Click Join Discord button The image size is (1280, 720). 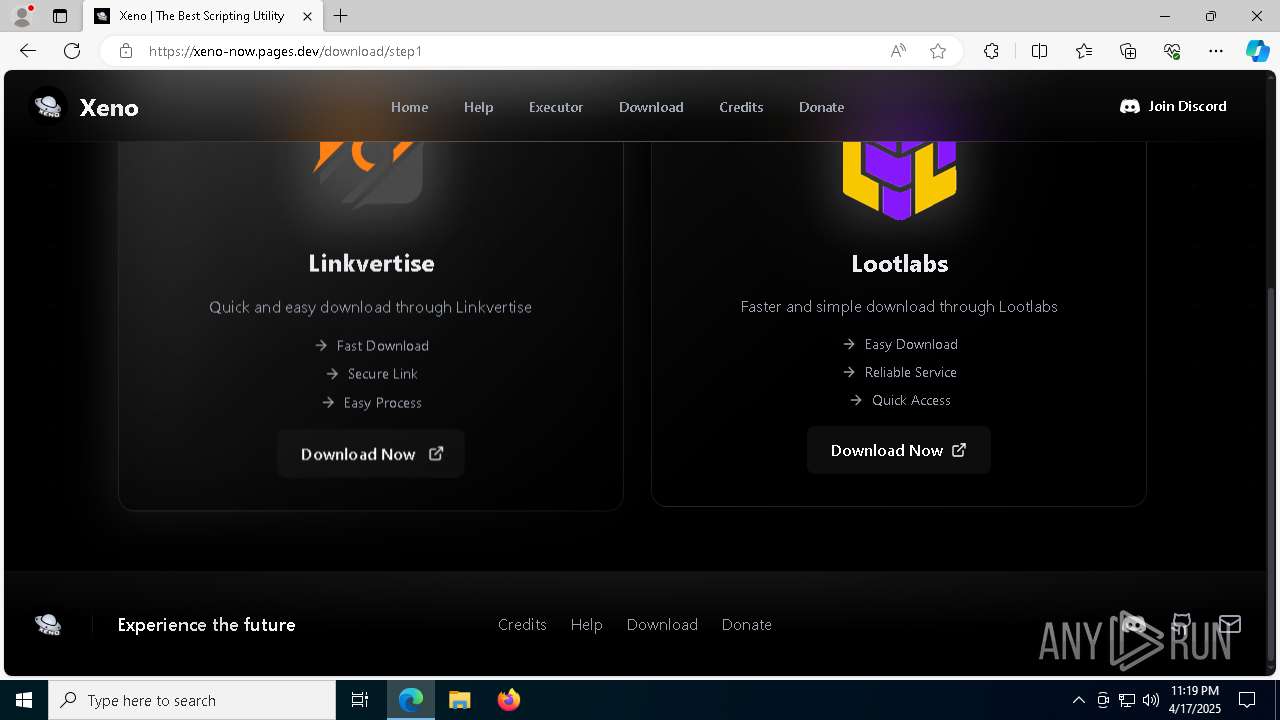coord(1173,106)
